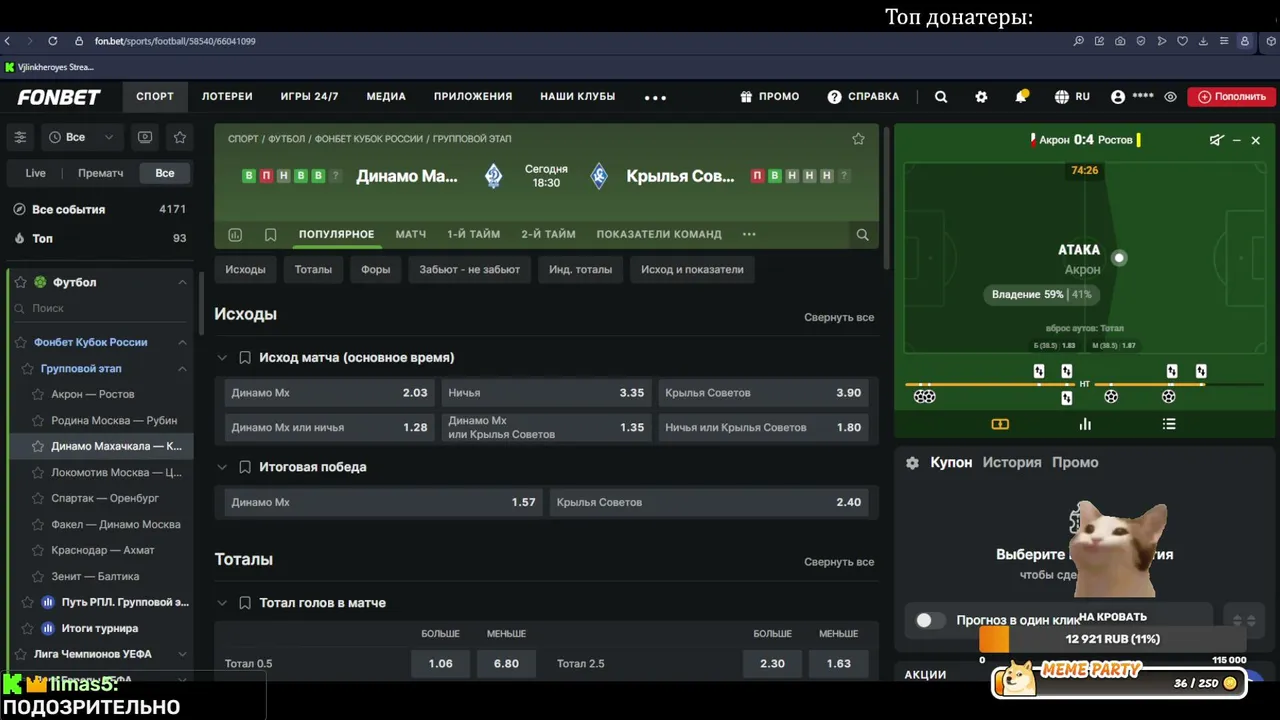Reload the page in browser toolbar
1280x720 pixels.
(x=52, y=41)
